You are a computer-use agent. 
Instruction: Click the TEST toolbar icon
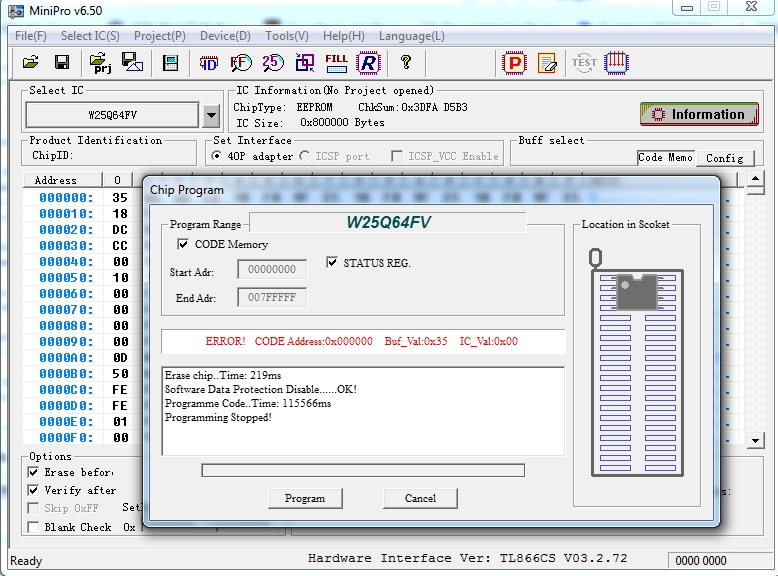(x=584, y=63)
